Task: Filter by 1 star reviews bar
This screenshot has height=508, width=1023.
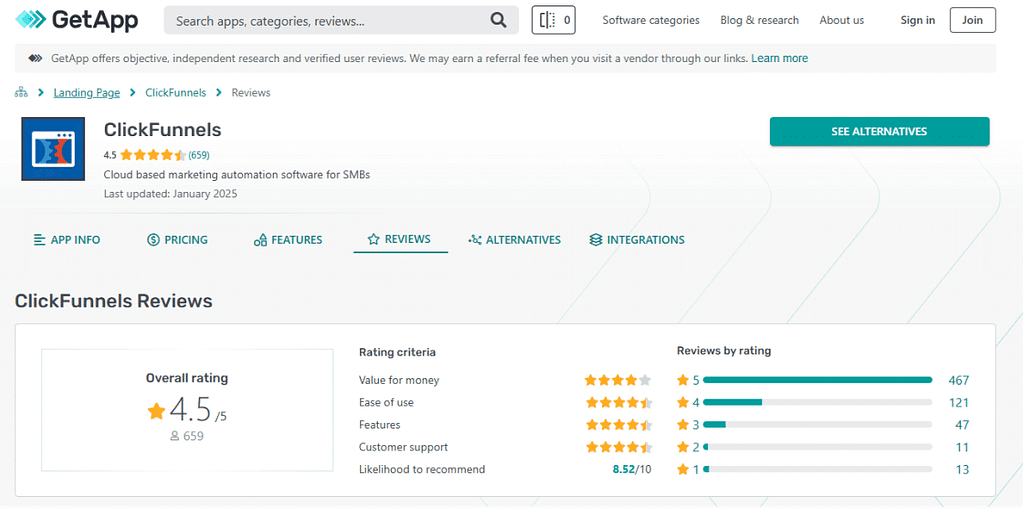Action: click(x=817, y=470)
